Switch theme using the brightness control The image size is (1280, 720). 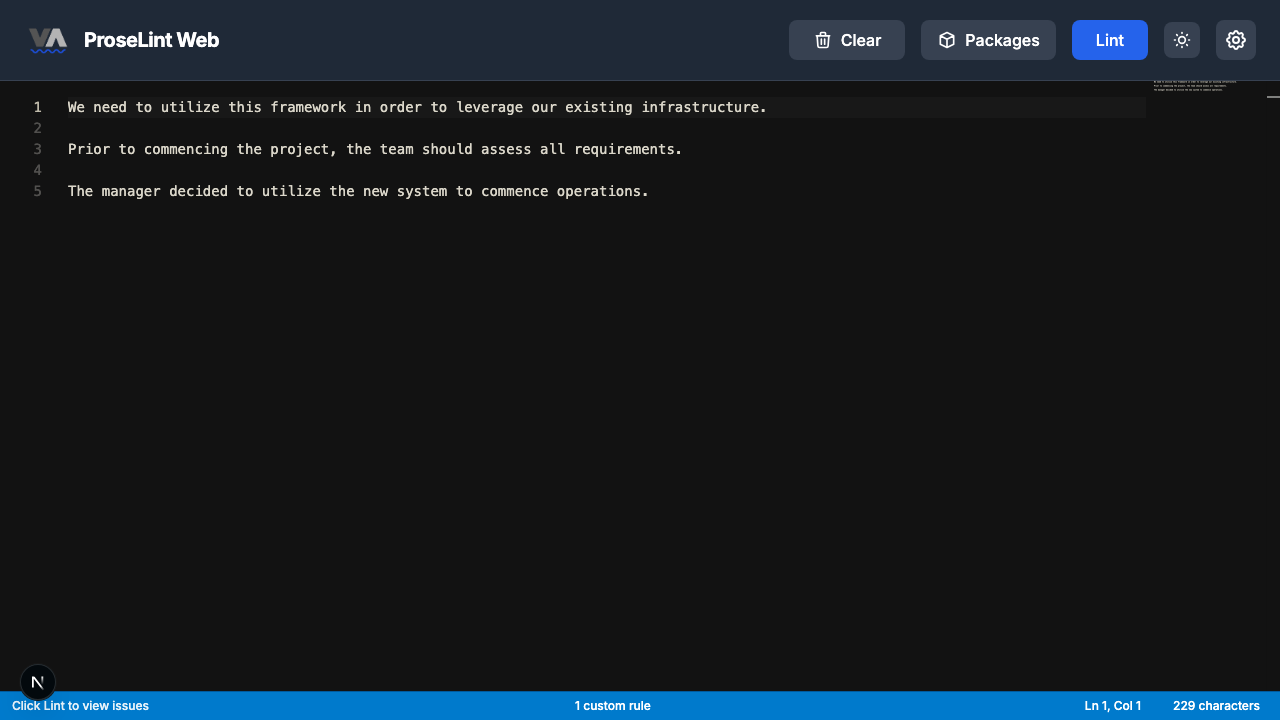pos(1181,40)
